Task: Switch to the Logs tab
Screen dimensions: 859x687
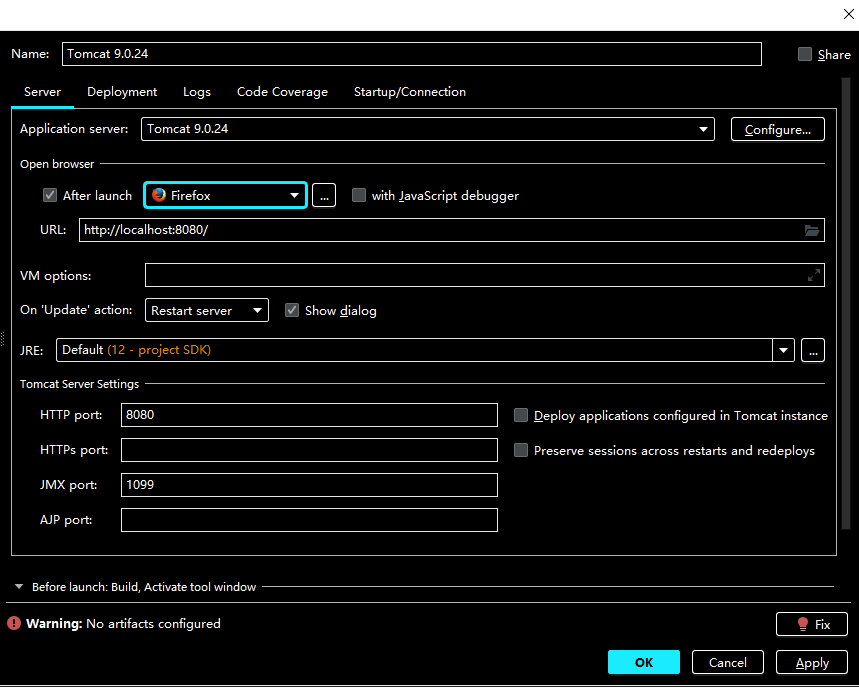Action: [x=197, y=92]
